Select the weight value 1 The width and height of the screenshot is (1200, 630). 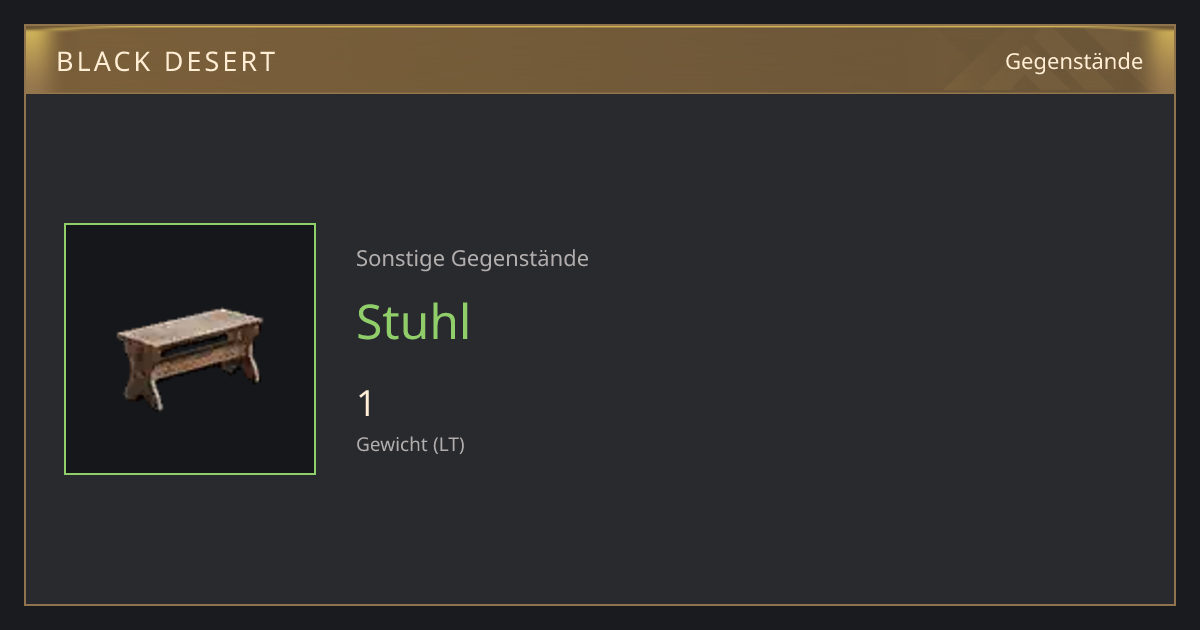366,404
